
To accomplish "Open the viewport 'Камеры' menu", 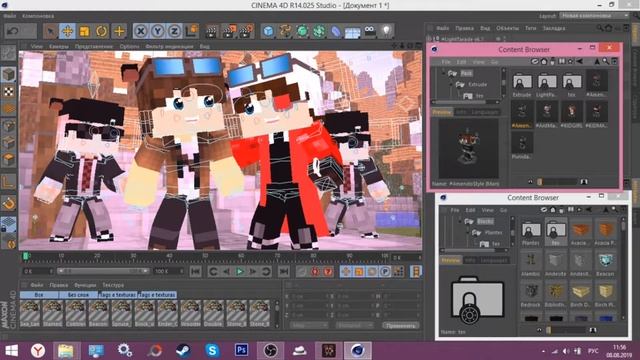I will (x=59, y=47).
